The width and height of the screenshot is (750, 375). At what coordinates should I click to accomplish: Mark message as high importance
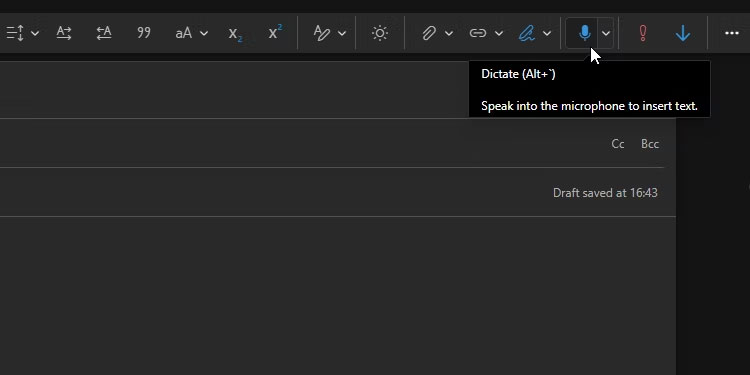click(x=643, y=33)
